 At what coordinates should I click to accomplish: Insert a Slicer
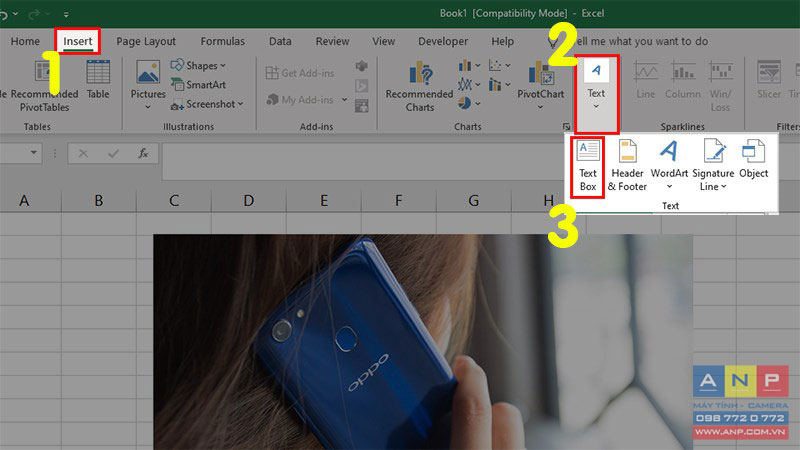pos(768,80)
